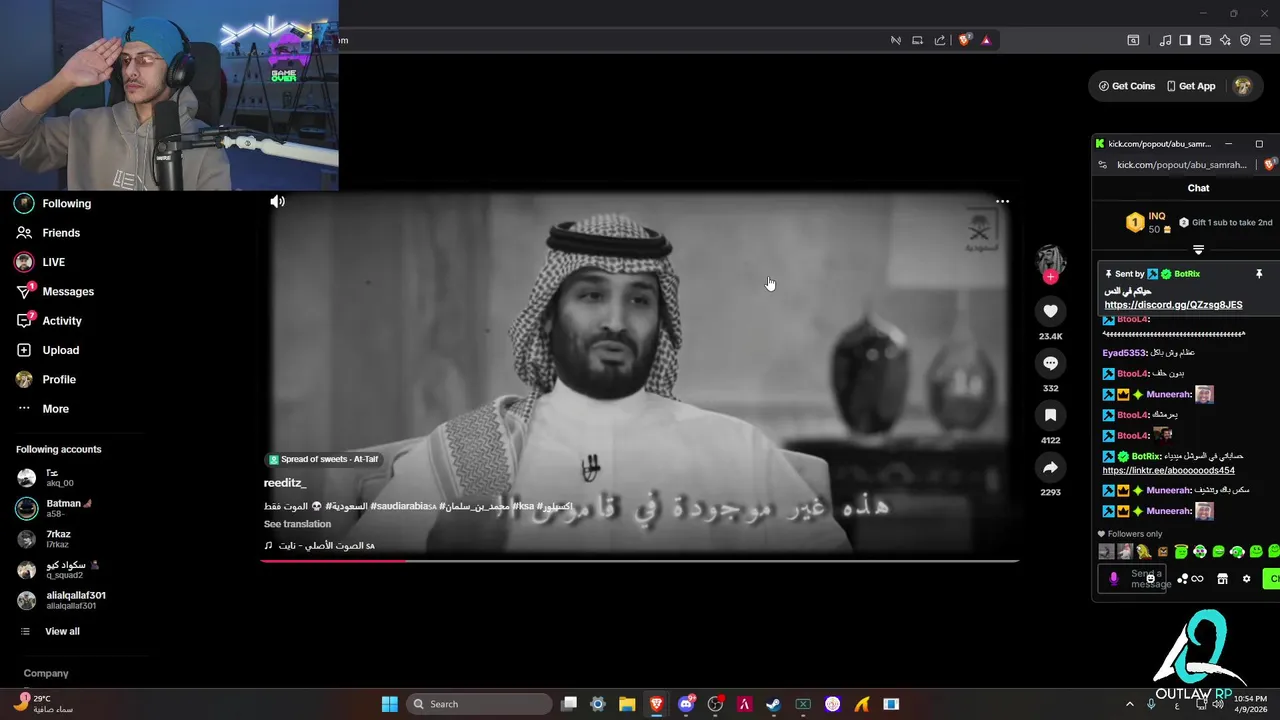Viewport: 1280px width, 720px height.
Task: Collapse the Kick chat leaderboard chevron
Action: 1198,250
